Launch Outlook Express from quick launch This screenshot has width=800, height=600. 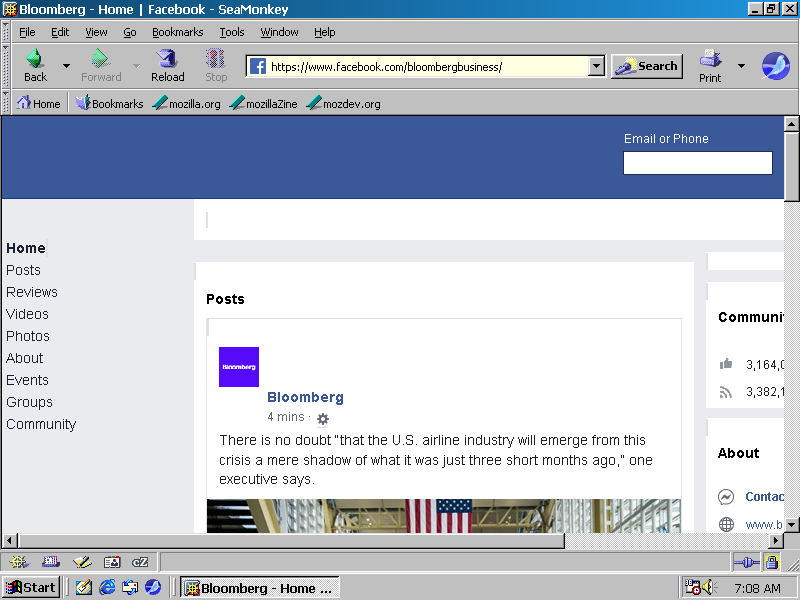tap(130, 588)
